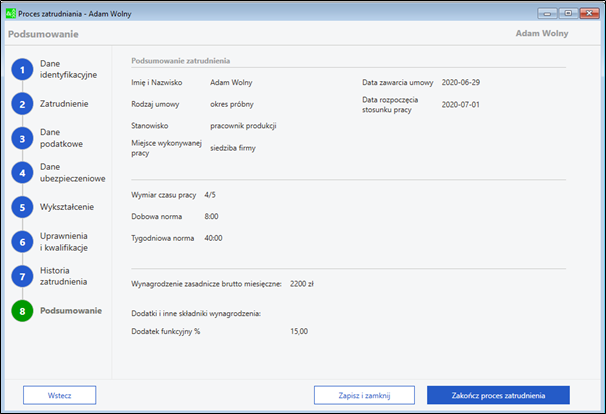606x414 pixels.
Task: Minimize the Proces zatrudniania window
Action: pyautogui.click(x=547, y=14)
